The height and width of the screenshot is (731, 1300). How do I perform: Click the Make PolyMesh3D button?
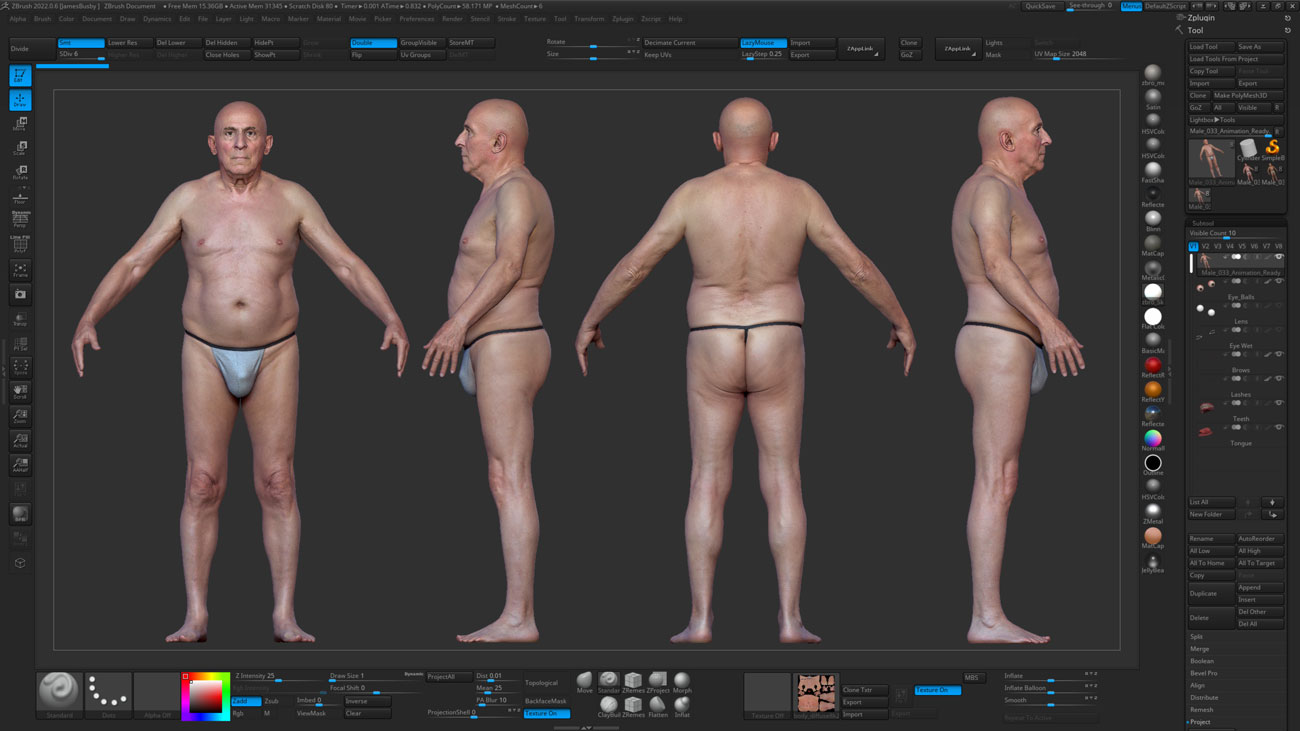click(x=1239, y=94)
